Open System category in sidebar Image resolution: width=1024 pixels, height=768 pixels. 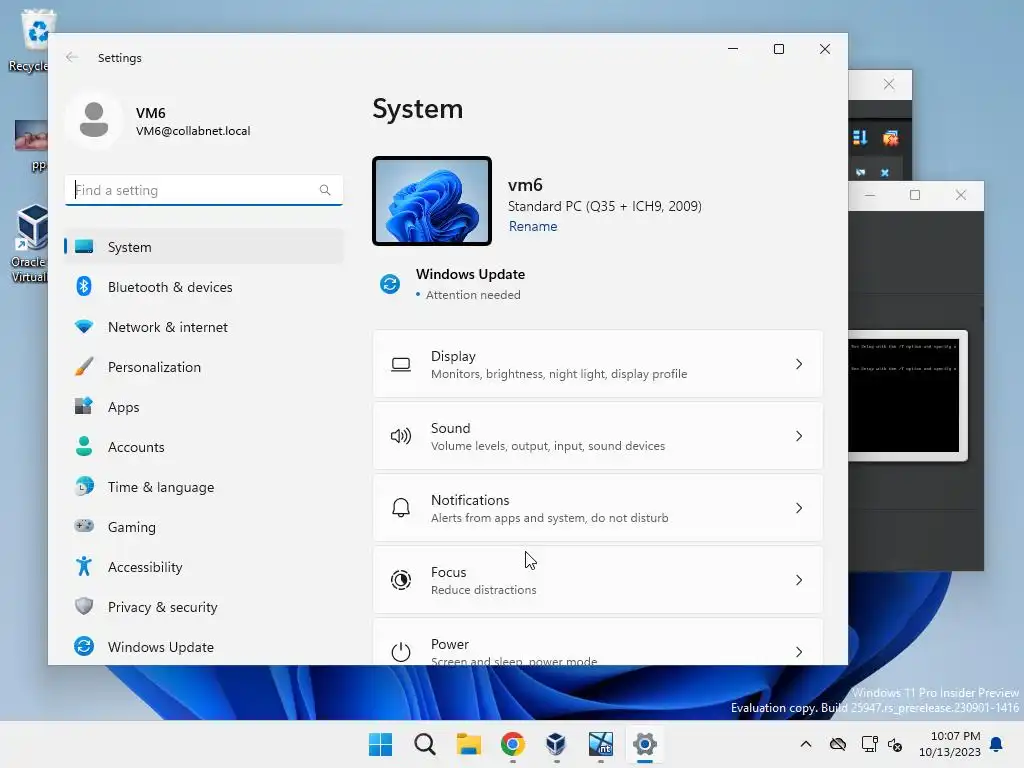tap(204, 247)
